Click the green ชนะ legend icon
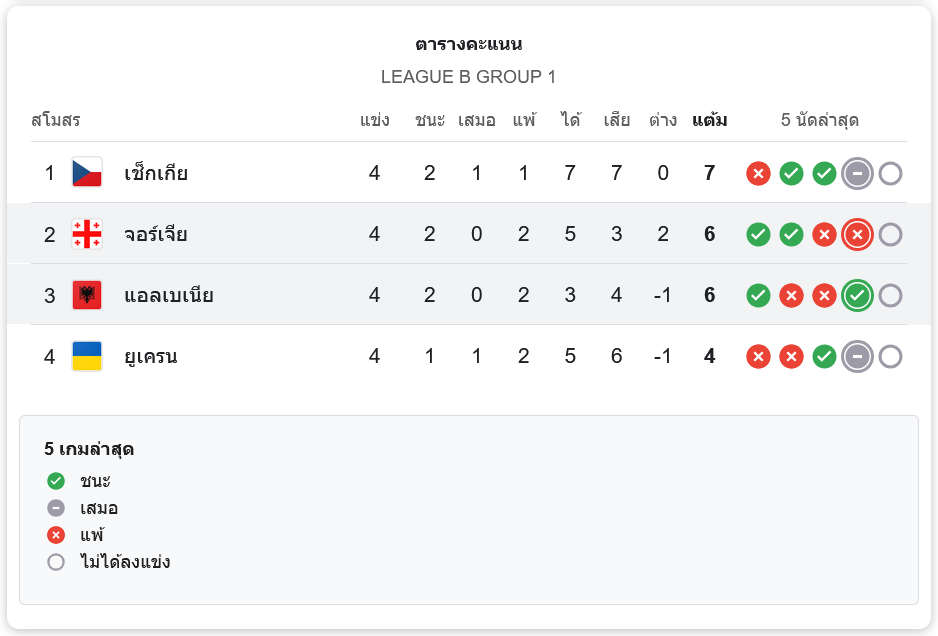938x636 pixels. coord(56,481)
